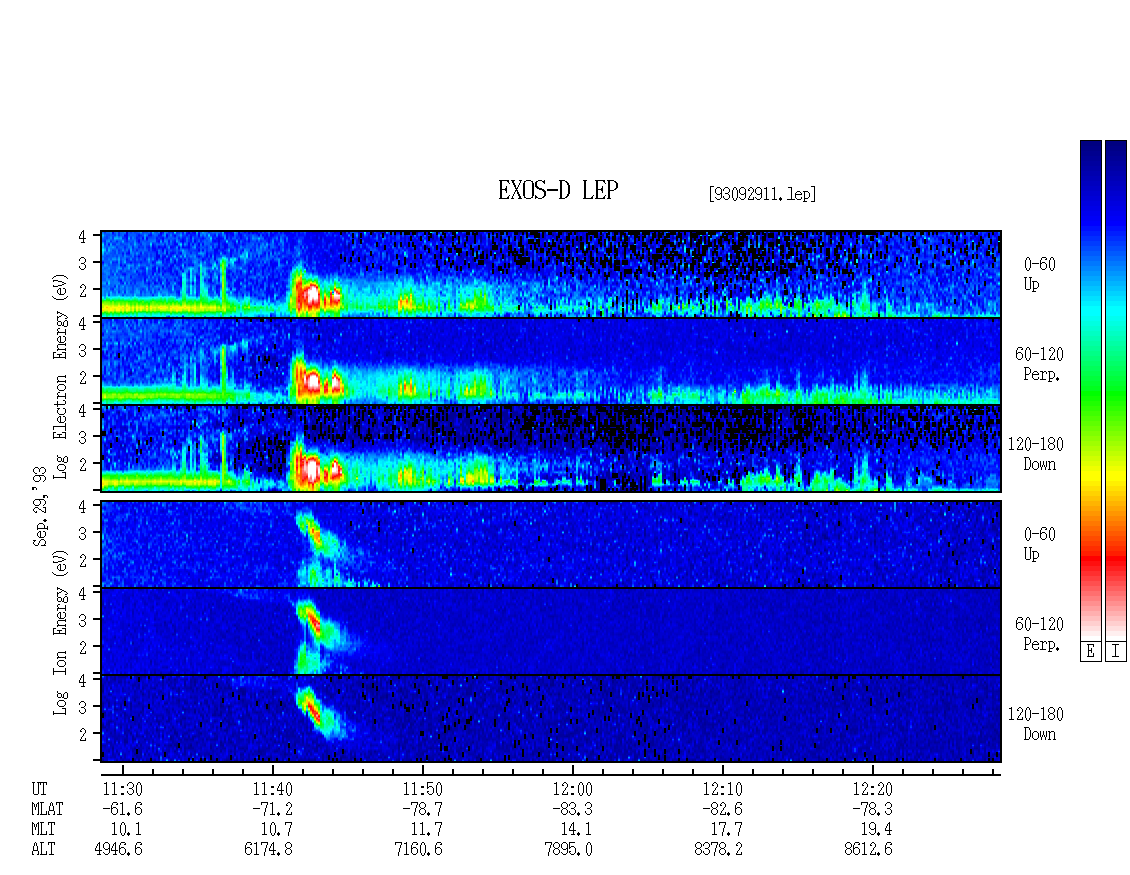Screen dimensions: 1130x875
Task: Highlight the altitude value 6174.8
Action: (x=268, y=850)
